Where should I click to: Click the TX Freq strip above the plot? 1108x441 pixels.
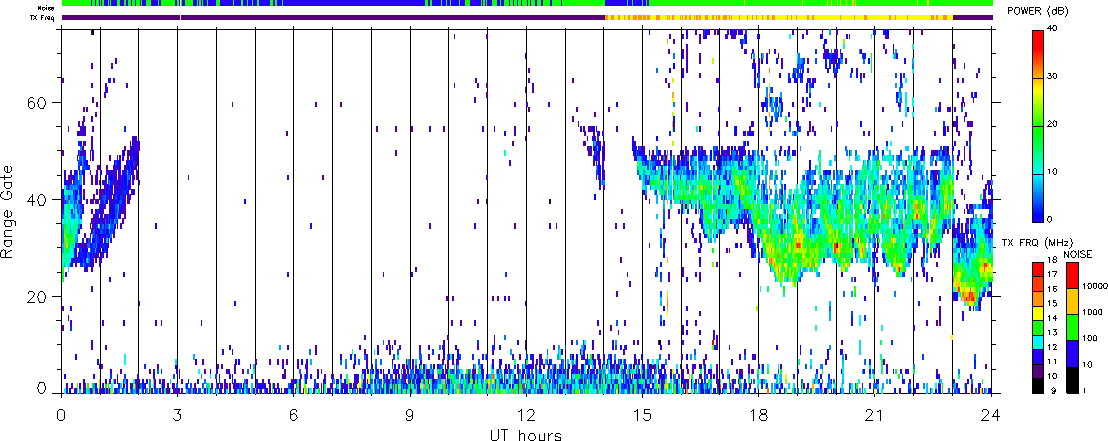527,17
